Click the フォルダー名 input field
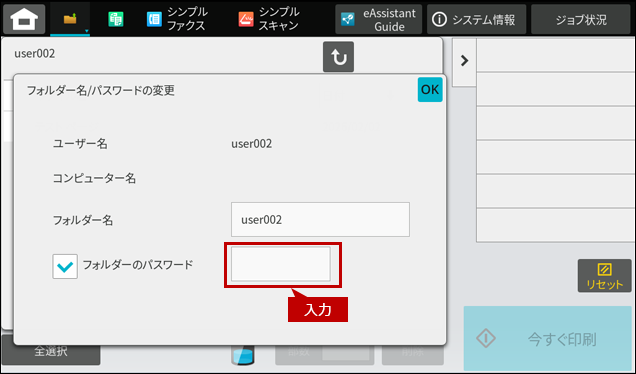The width and height of the screenshot is (636, 374). (x=320, y=219)
